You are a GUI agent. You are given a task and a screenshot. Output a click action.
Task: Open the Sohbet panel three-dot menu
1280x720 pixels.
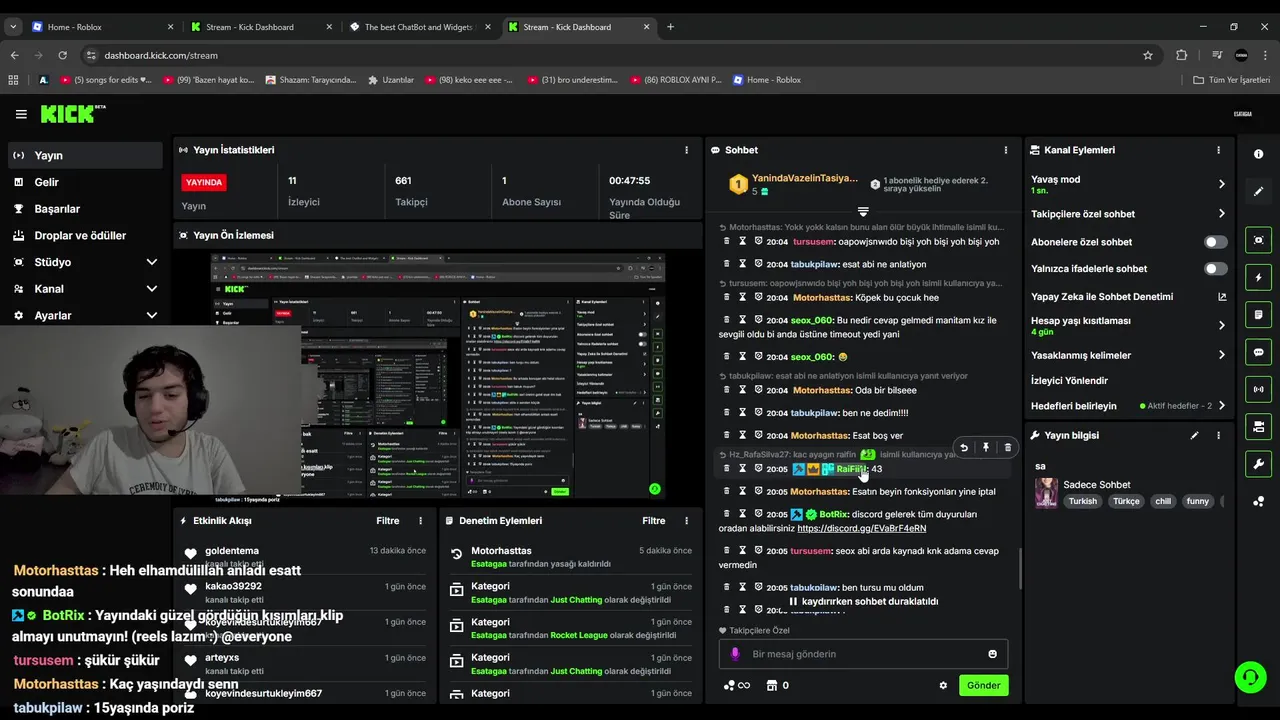[1006, 150]
